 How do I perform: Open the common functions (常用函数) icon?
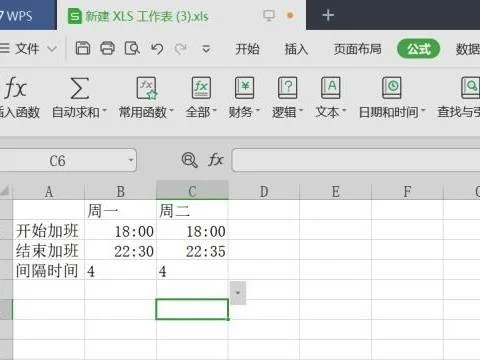point(147,88)
